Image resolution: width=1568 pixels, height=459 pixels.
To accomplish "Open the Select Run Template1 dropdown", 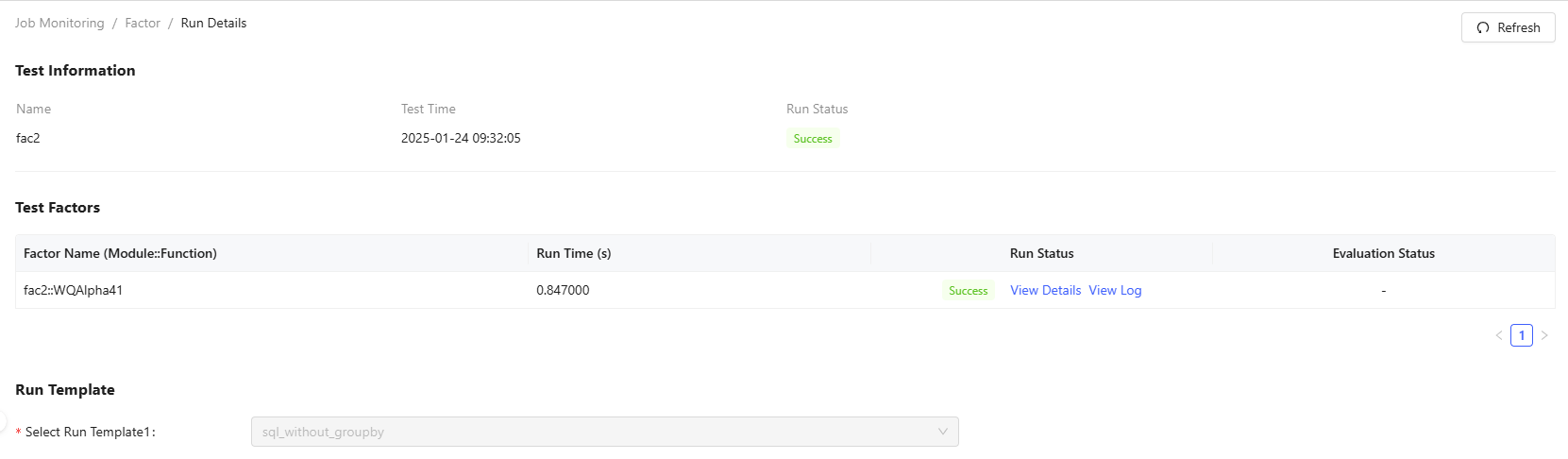I will [x=604, y=432].
